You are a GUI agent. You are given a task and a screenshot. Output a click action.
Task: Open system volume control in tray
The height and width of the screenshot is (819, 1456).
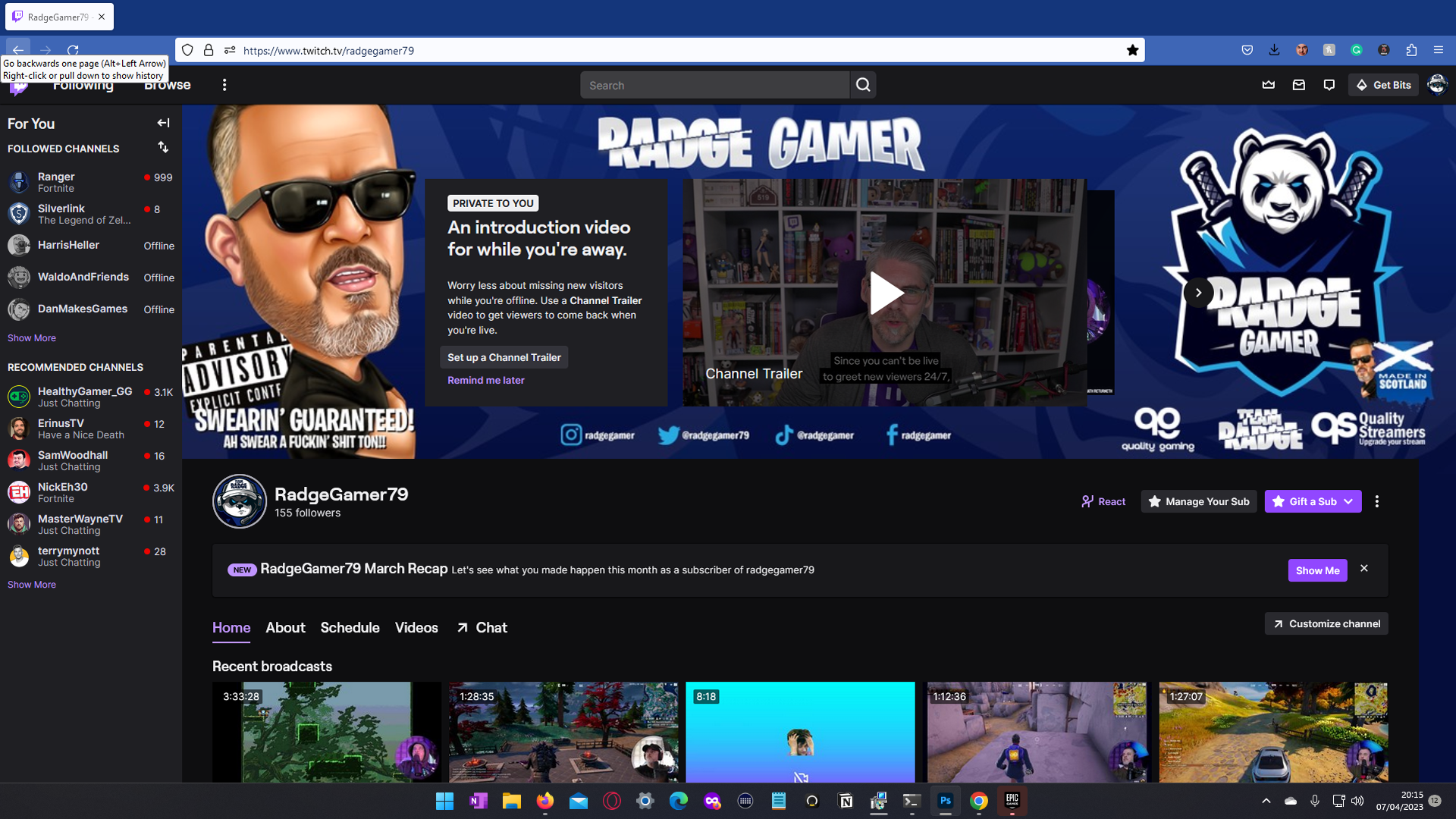1357,801
